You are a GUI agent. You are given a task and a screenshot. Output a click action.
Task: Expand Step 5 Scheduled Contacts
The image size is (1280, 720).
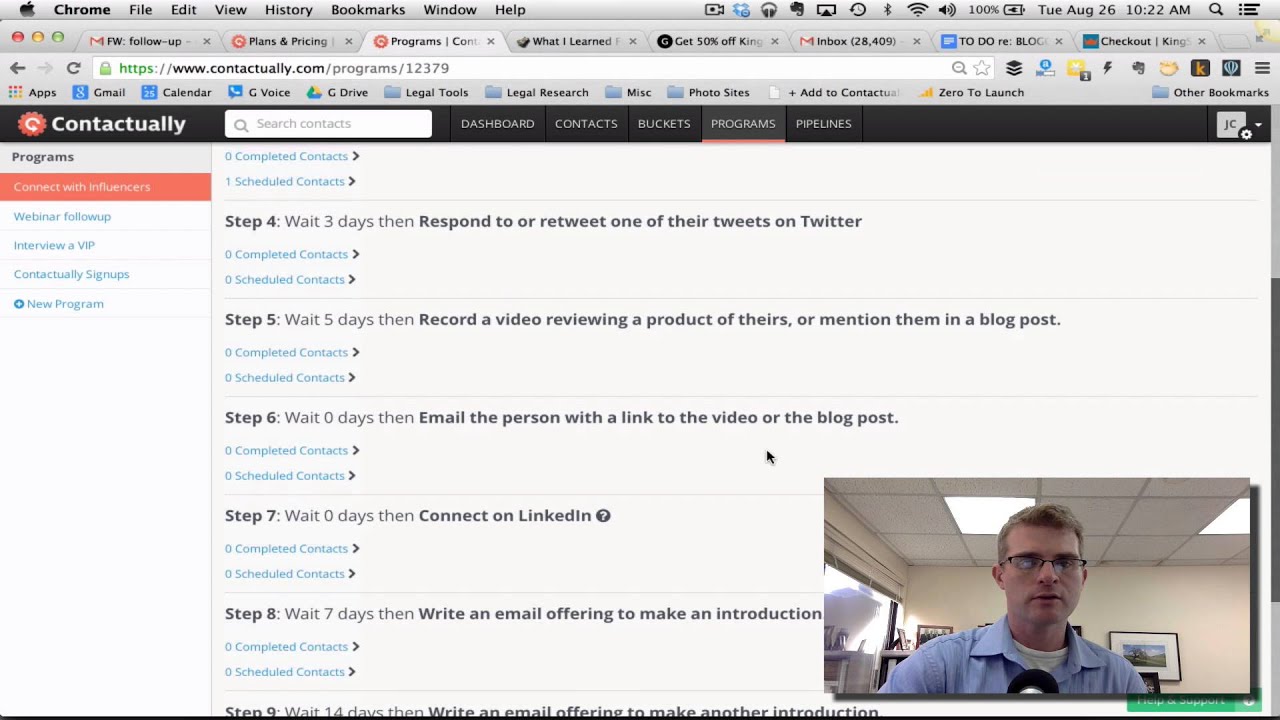point(290,378)
